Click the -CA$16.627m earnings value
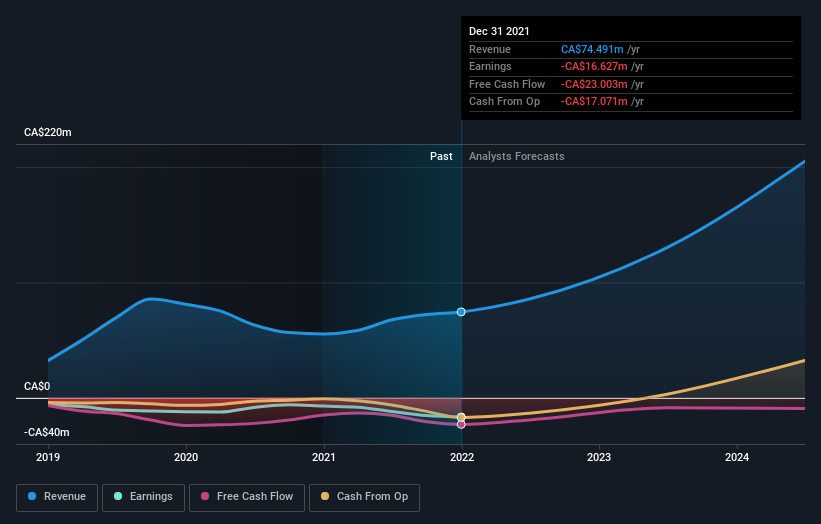Screen dimensions: 821x524 (594, 66)
